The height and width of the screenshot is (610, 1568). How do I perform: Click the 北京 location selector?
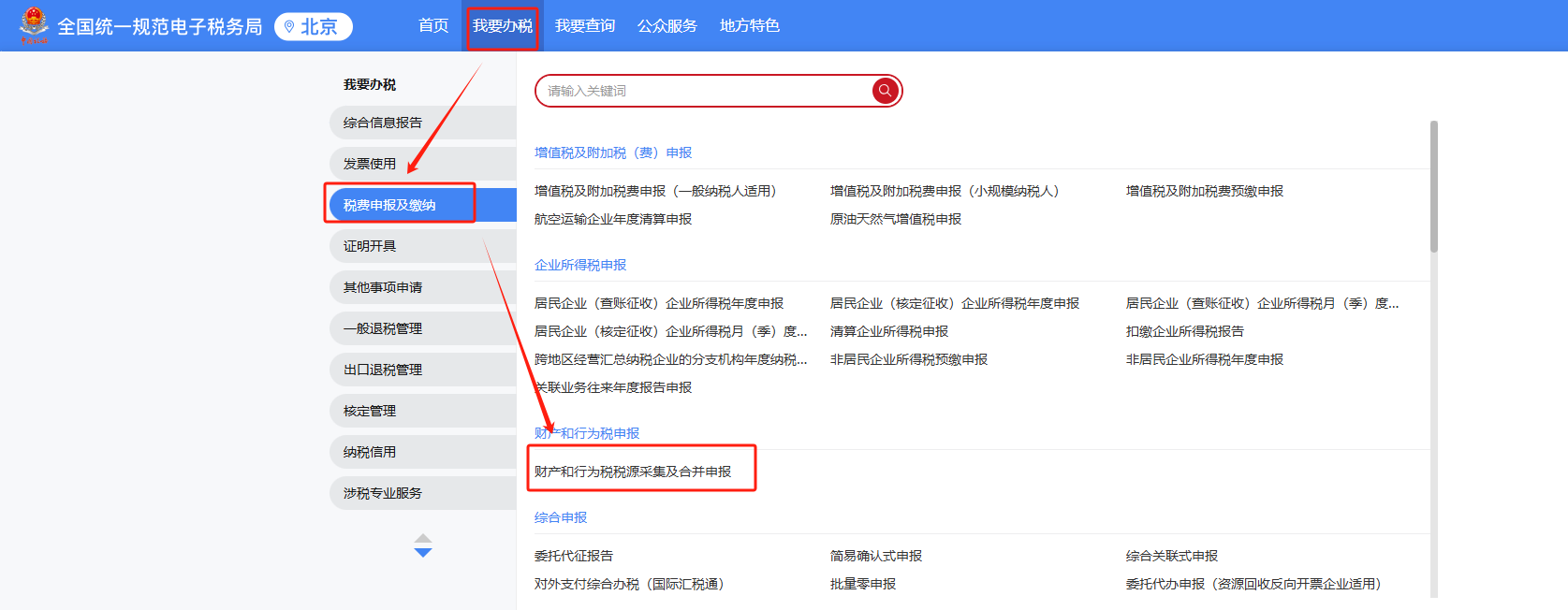pos(314,26)
